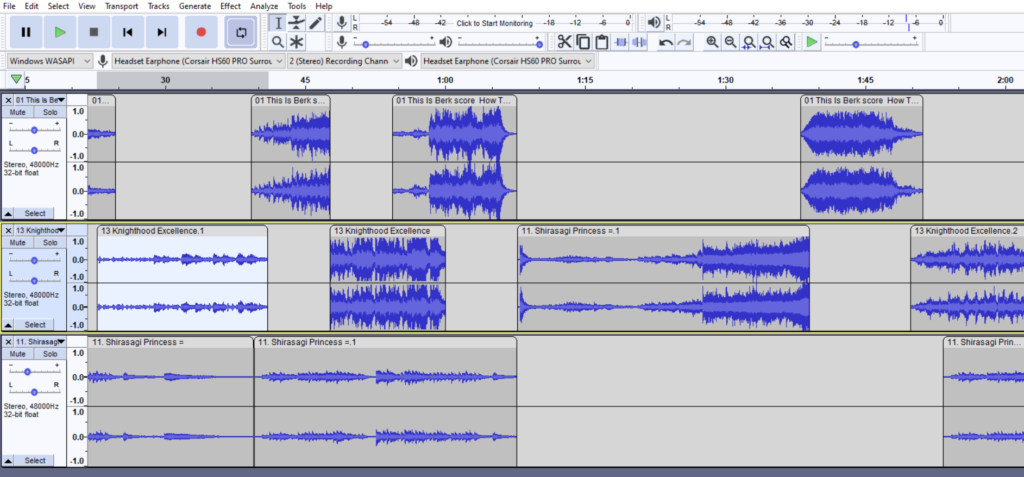Select the Draw (pencil) tool

pos(315,23)
